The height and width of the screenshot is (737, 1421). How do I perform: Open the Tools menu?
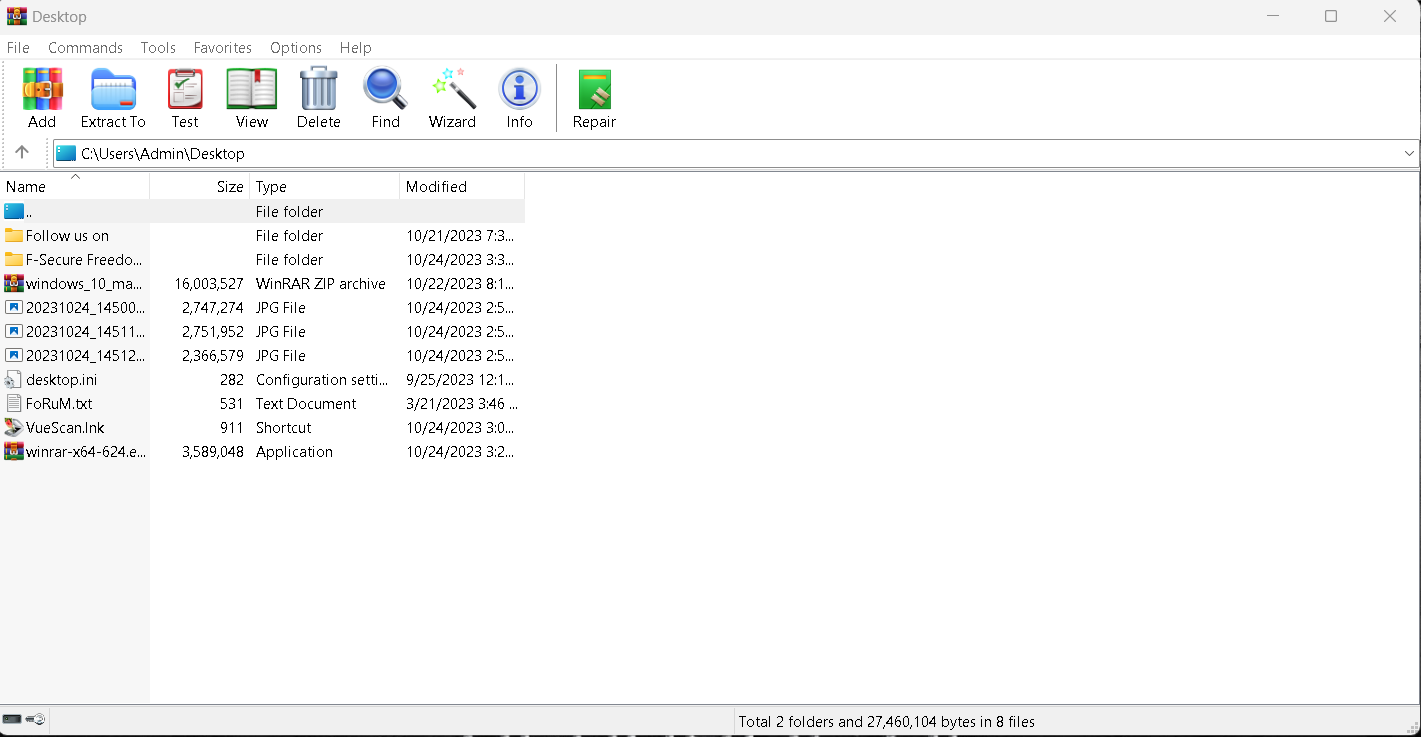click(158, 47)
